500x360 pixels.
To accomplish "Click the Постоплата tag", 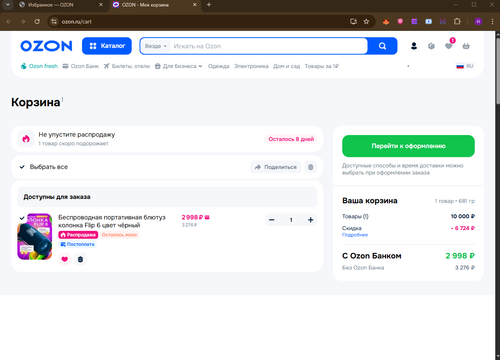I will pos(77,244).
